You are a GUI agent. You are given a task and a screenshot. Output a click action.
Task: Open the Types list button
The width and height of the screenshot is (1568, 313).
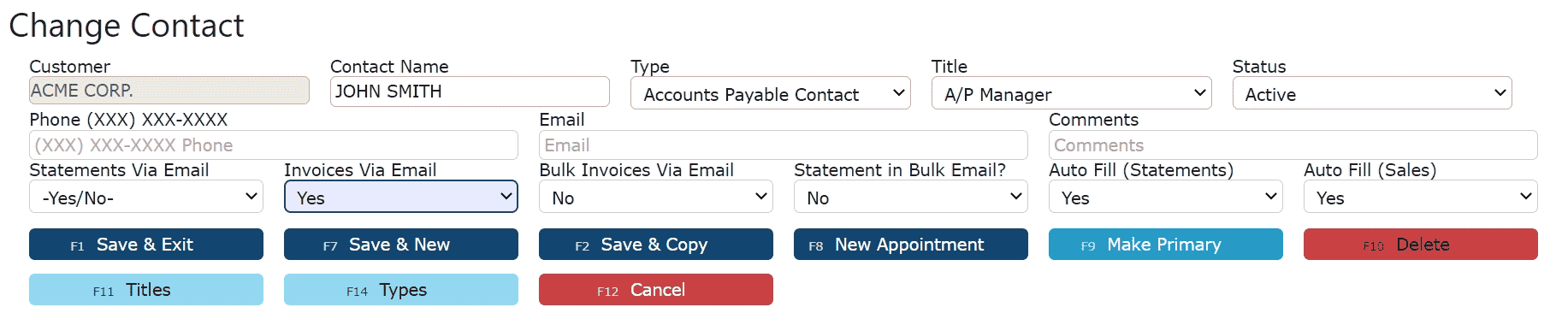pyautogui.click(x=401, y=289)
